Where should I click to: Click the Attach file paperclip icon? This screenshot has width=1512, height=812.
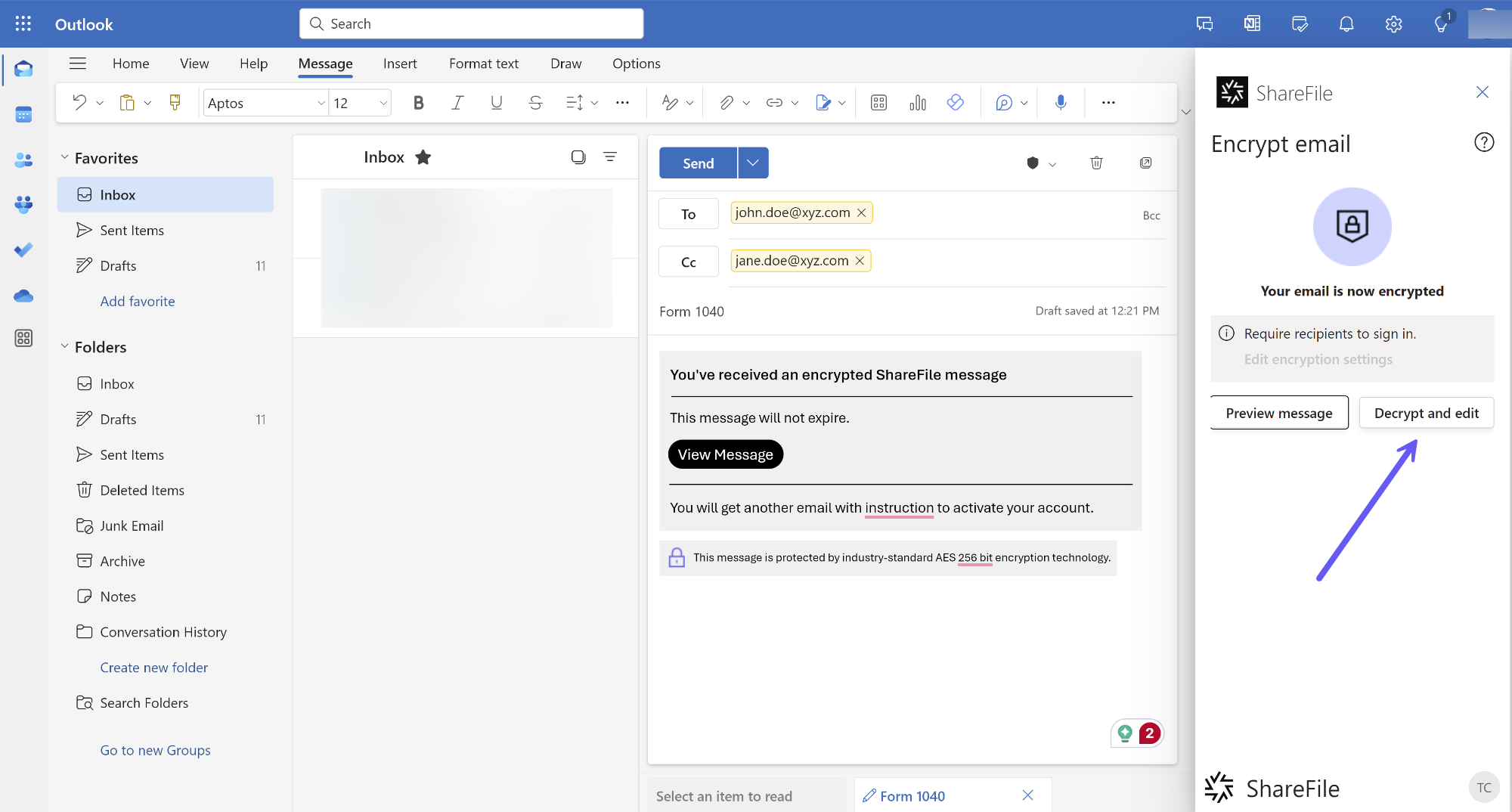point(727,103)
